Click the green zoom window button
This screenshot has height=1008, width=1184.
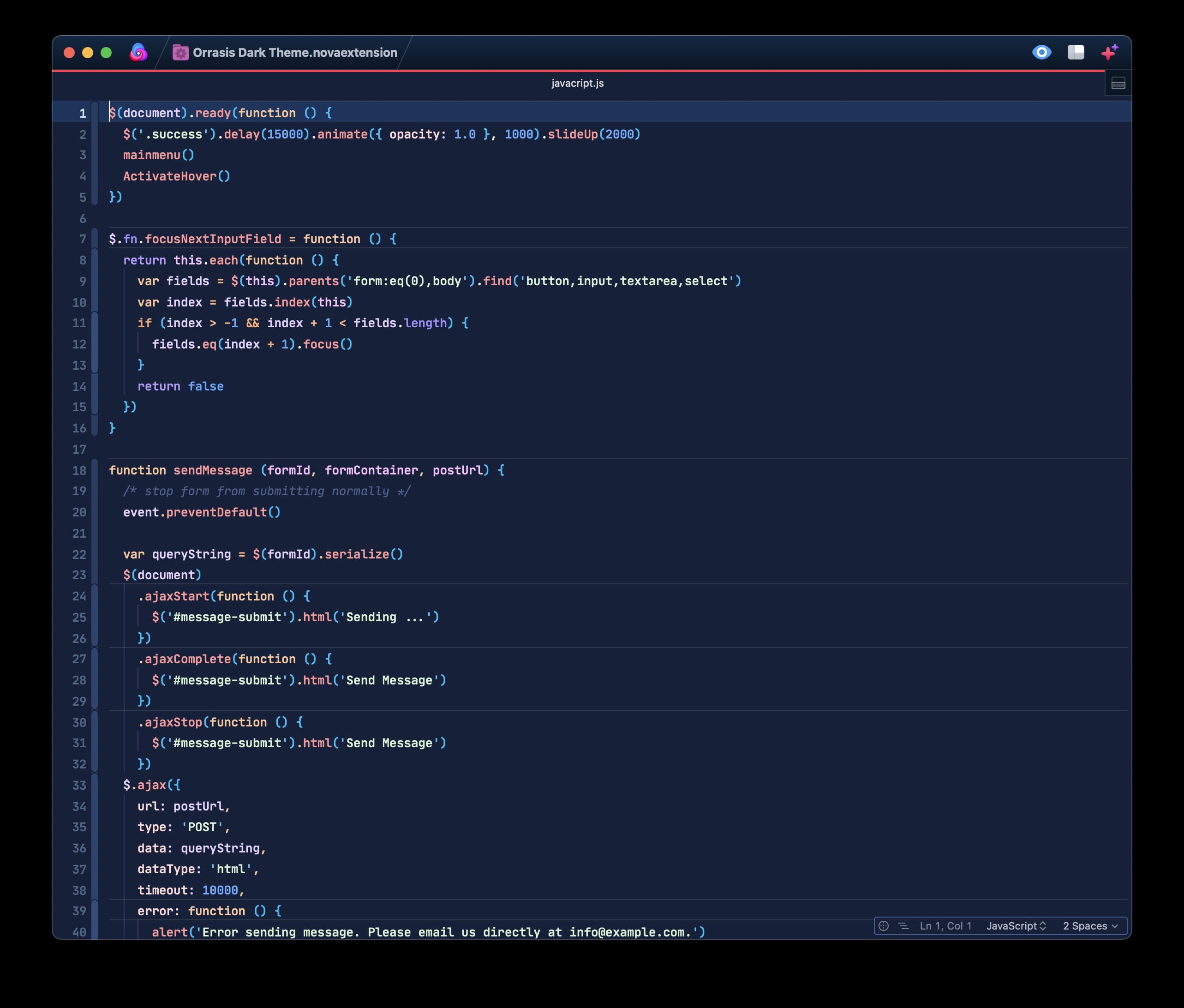pos(106,53)
